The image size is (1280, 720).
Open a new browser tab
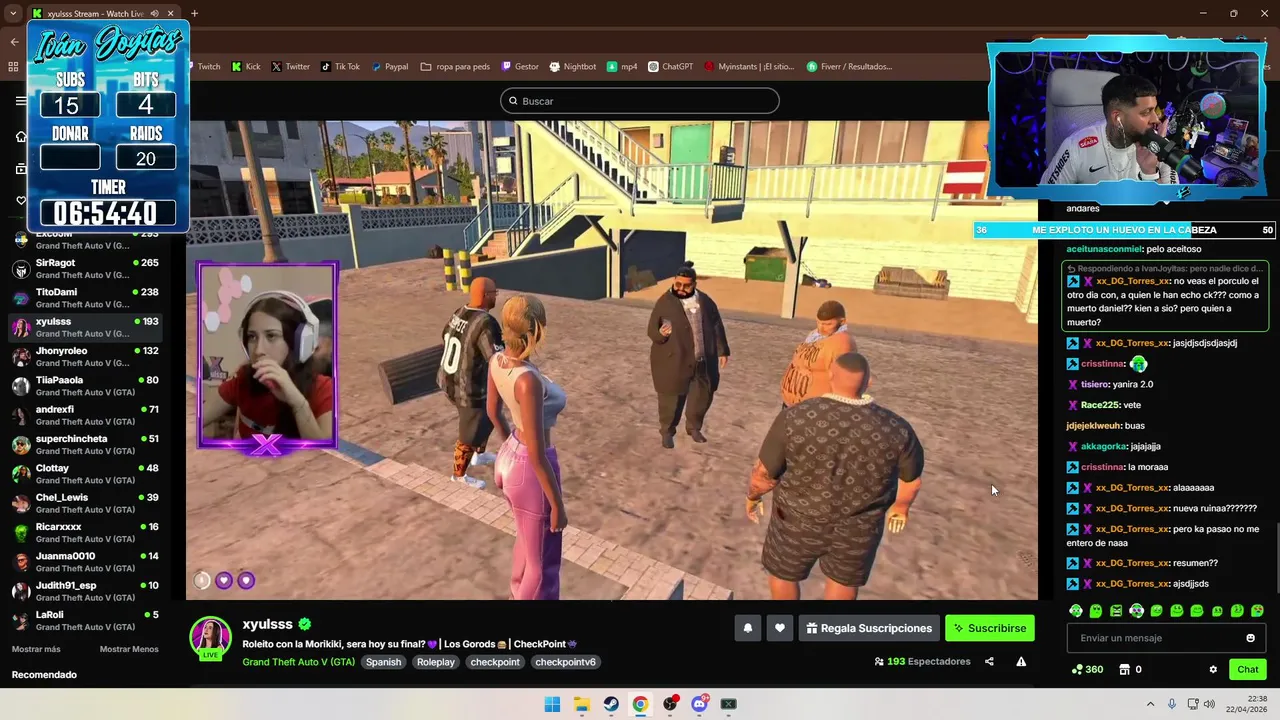194,13
